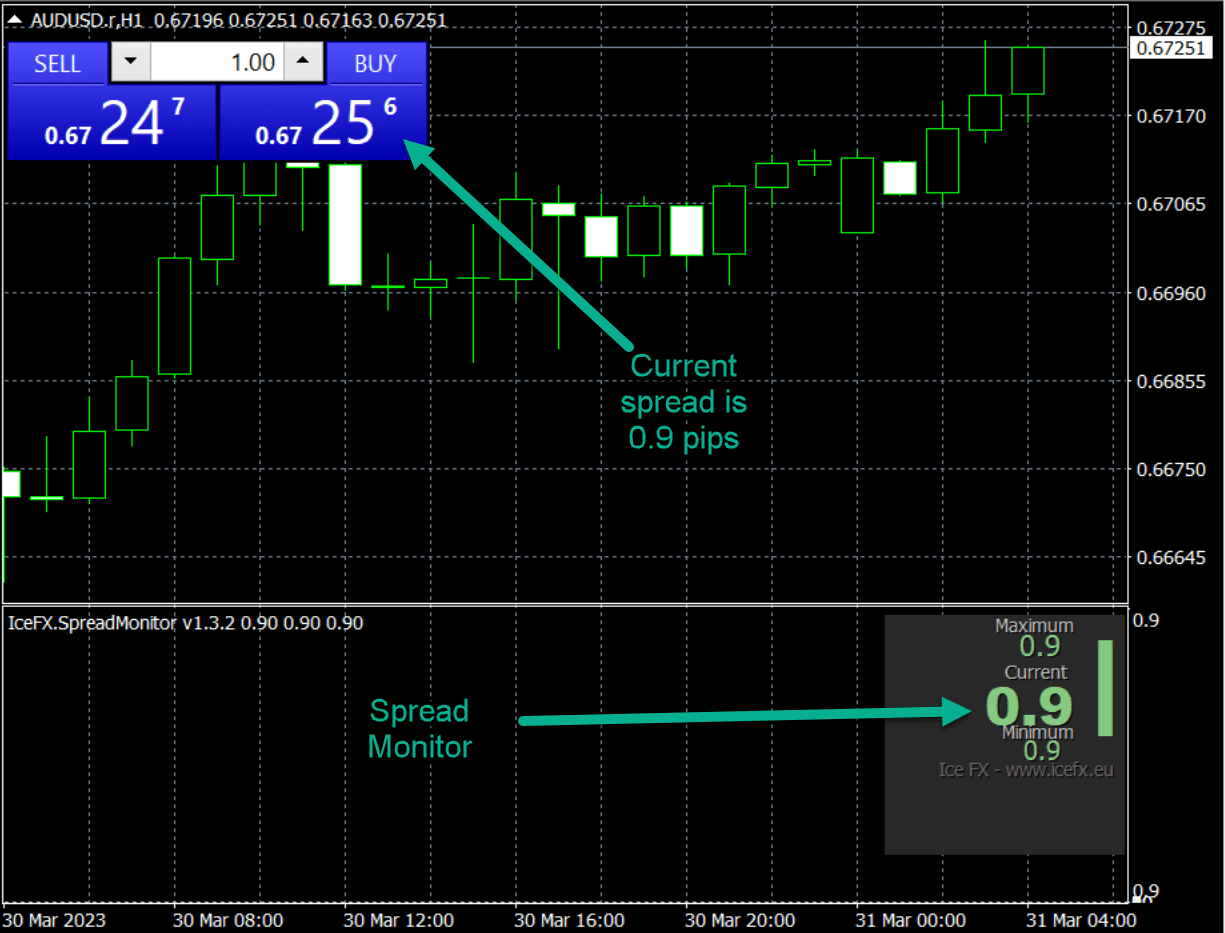Select the 1.00 volume input field
The height and width of the screenshot is (933, 1225).
point(216,63)
